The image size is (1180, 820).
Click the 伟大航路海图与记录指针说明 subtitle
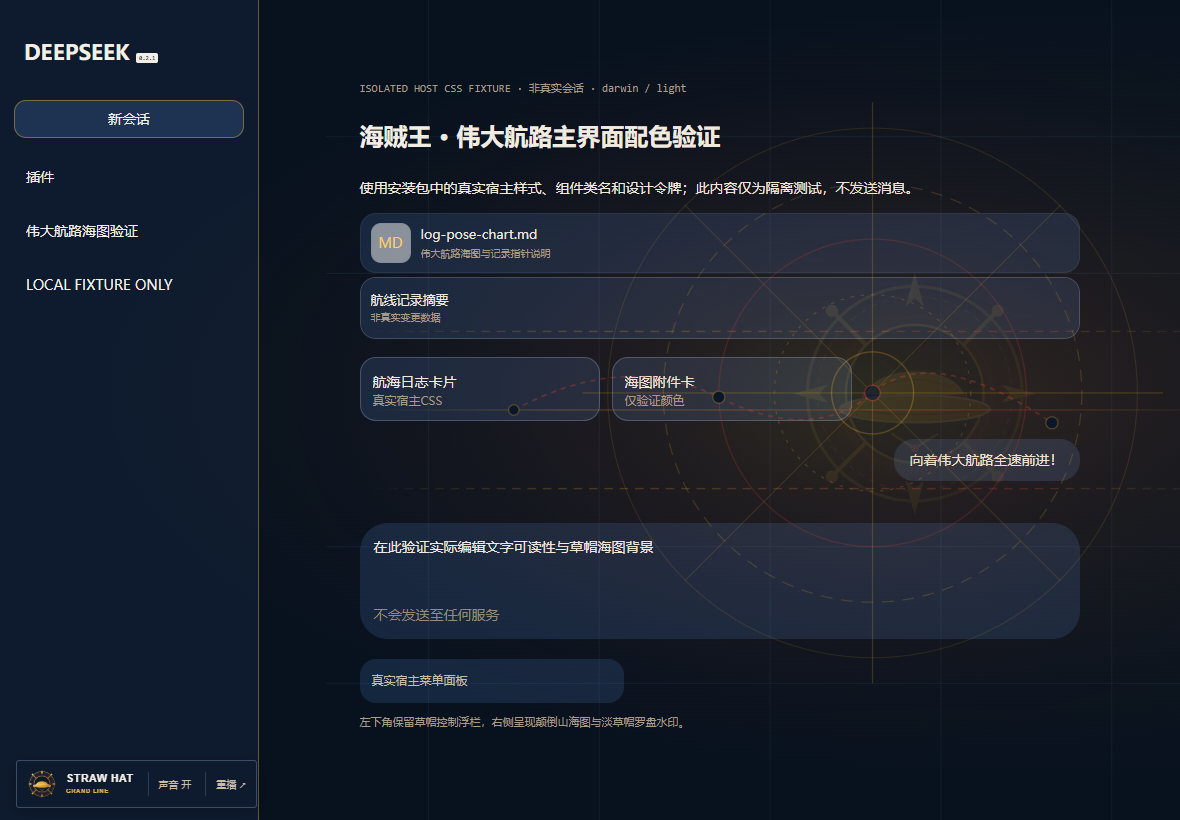(x=485, y=254)
